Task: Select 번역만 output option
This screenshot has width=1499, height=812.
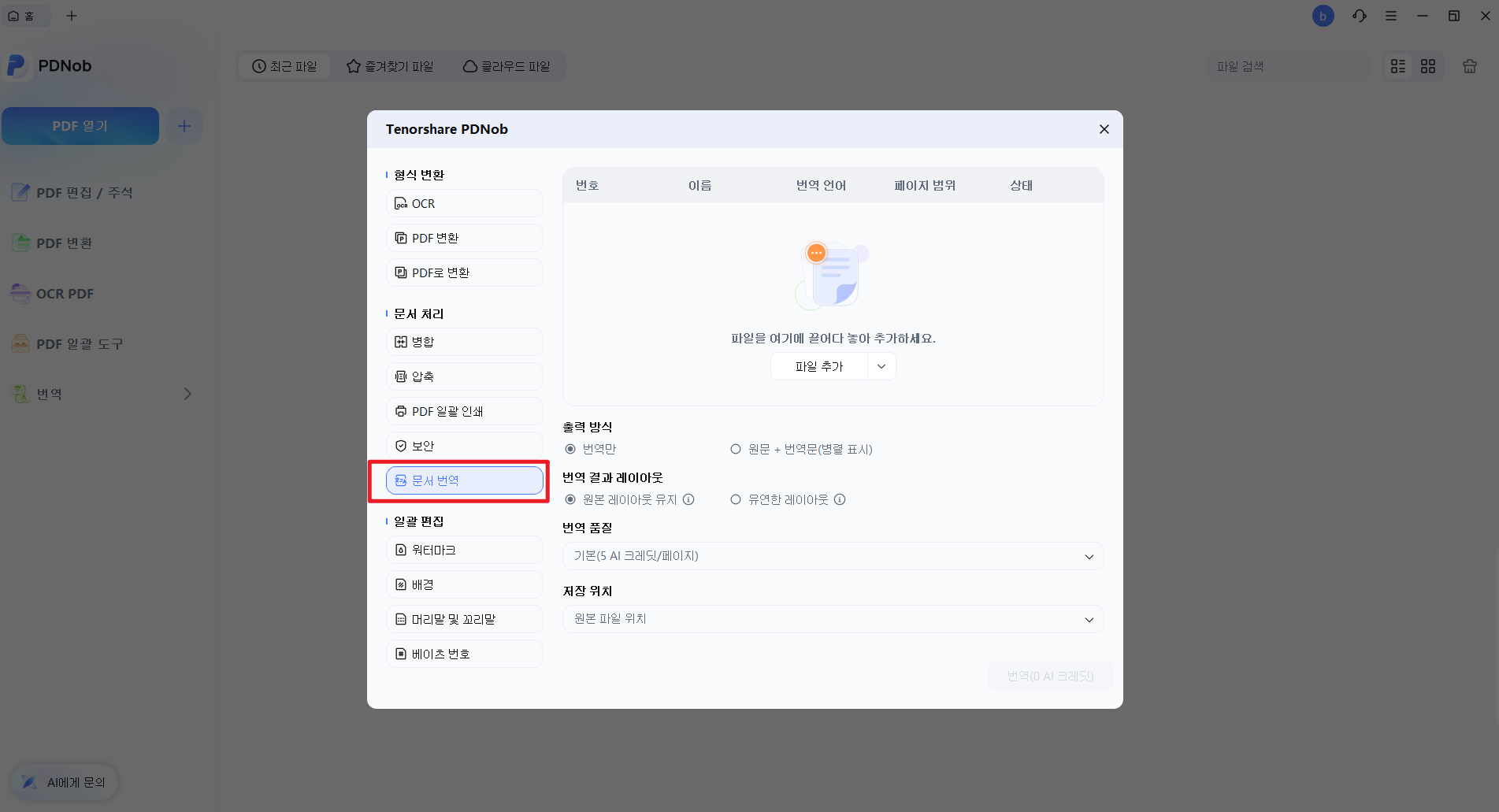Action: pyautogui.click(x=591, y=449)
